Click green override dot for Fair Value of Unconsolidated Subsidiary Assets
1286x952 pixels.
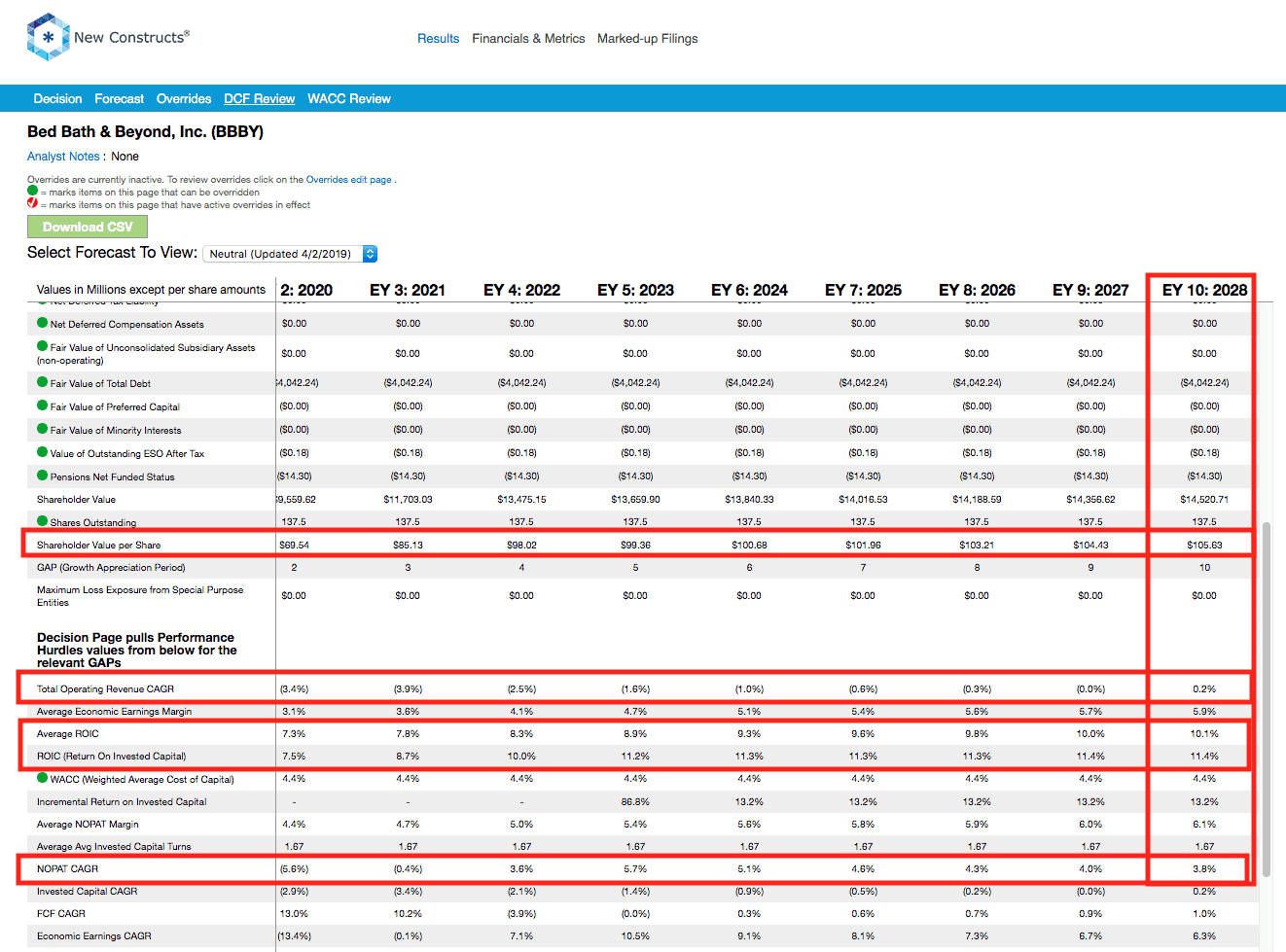coord(42,346)
